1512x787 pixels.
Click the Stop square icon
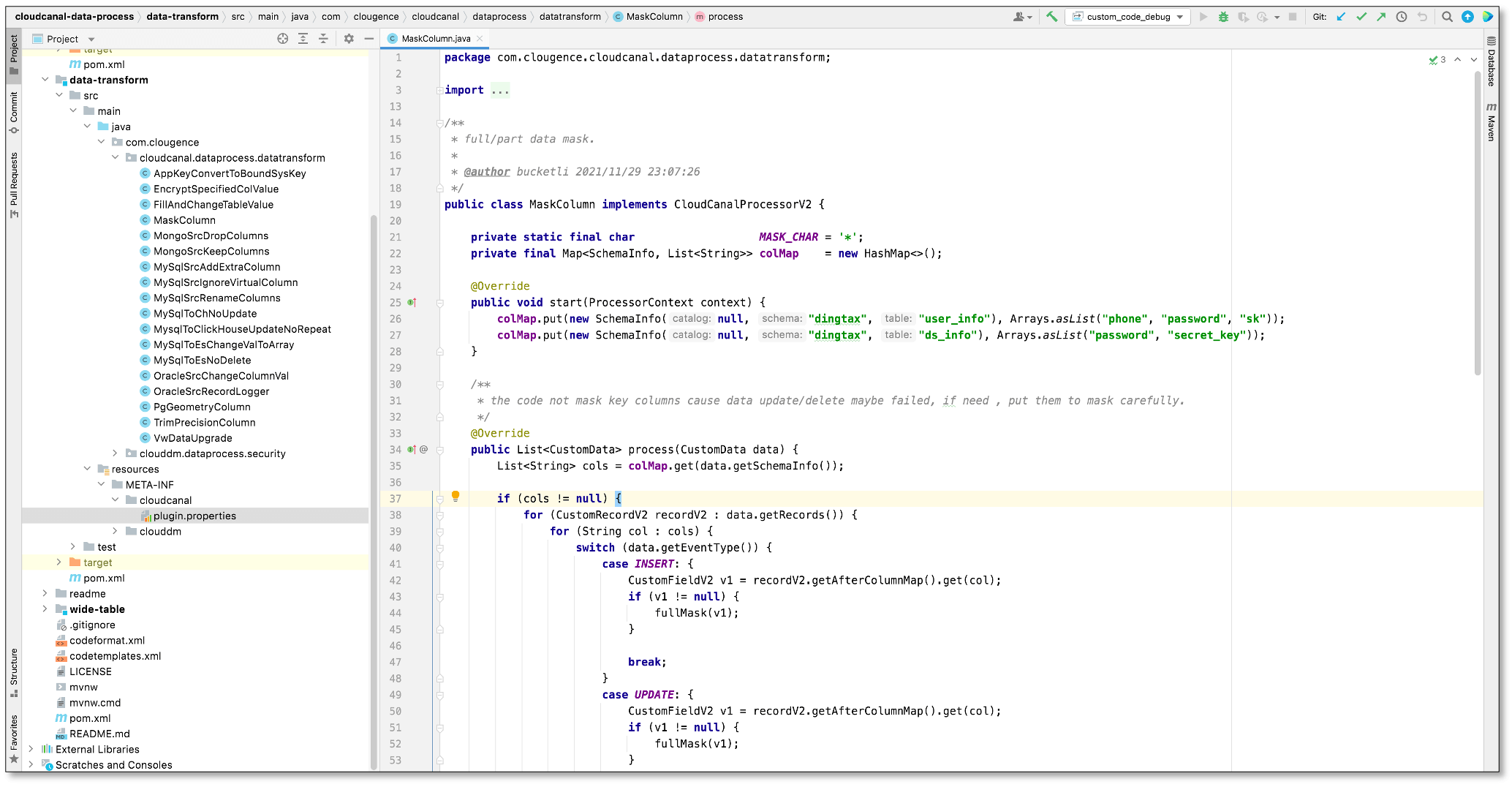click(x=1293, y=17)
